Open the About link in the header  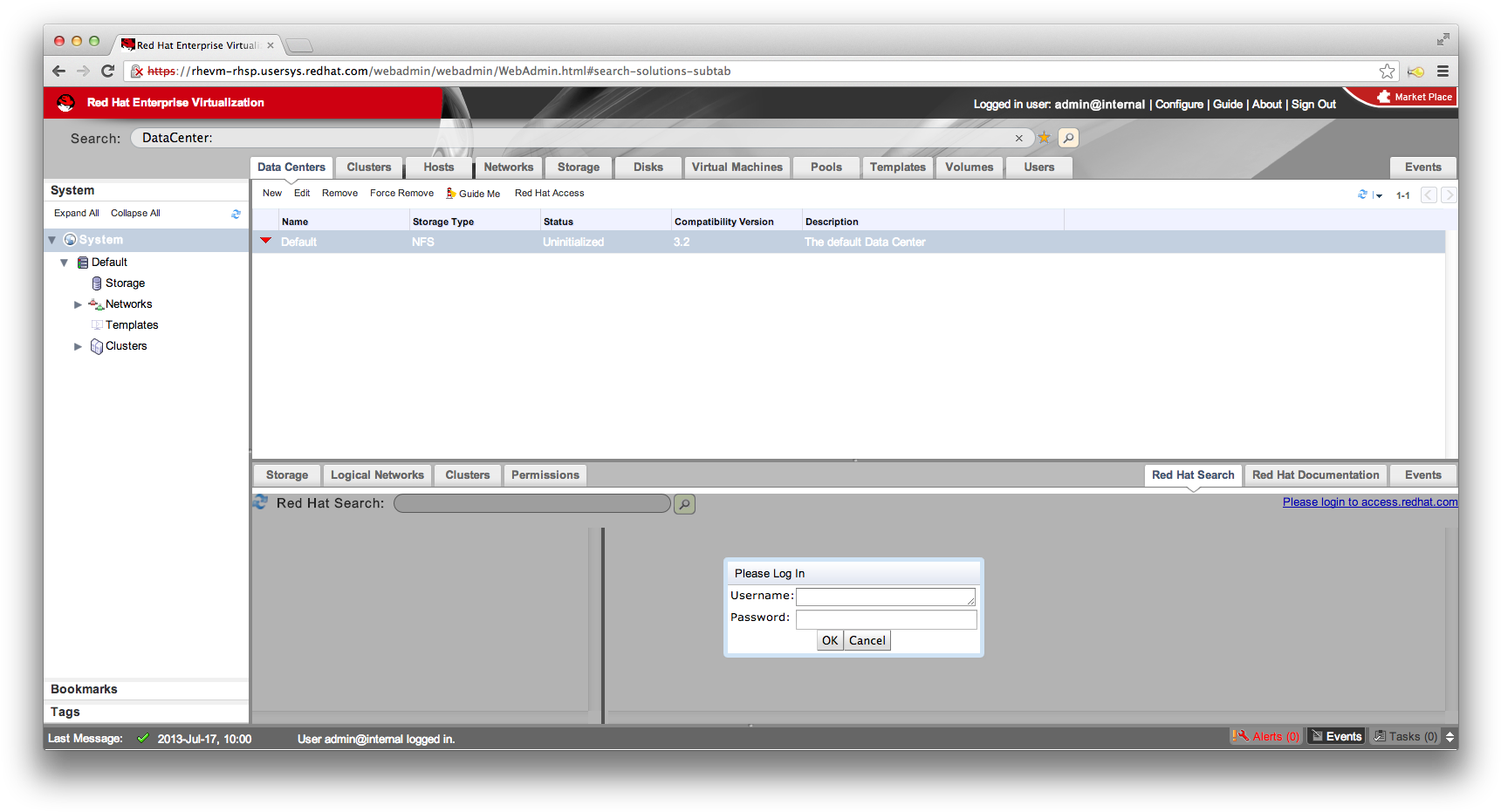1267,105
